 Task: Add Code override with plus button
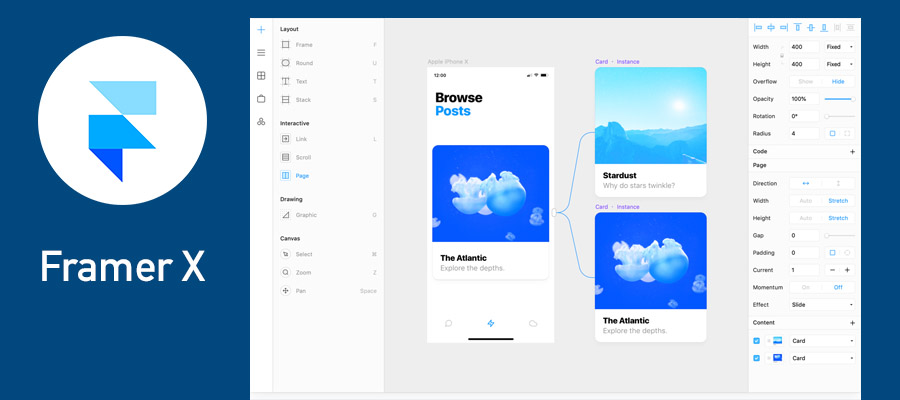(x=852, y=152)
